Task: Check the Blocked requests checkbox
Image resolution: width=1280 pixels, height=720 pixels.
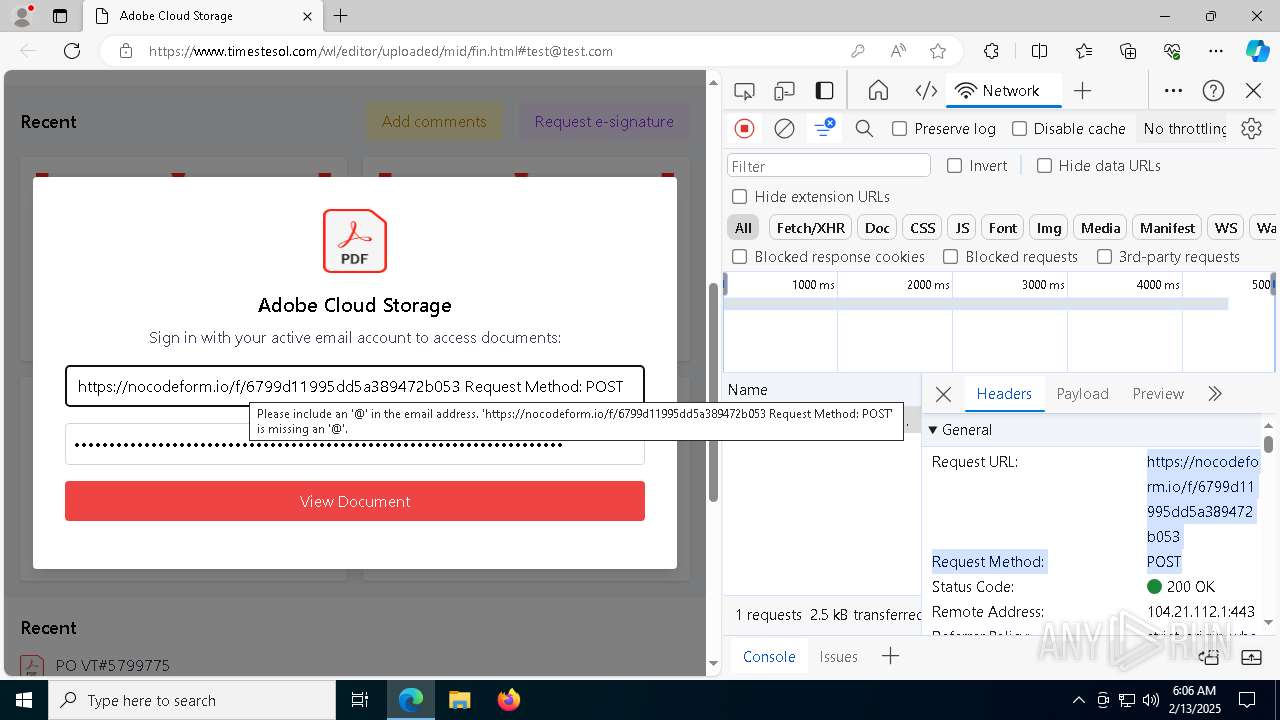Action: [x=950, y=257]
